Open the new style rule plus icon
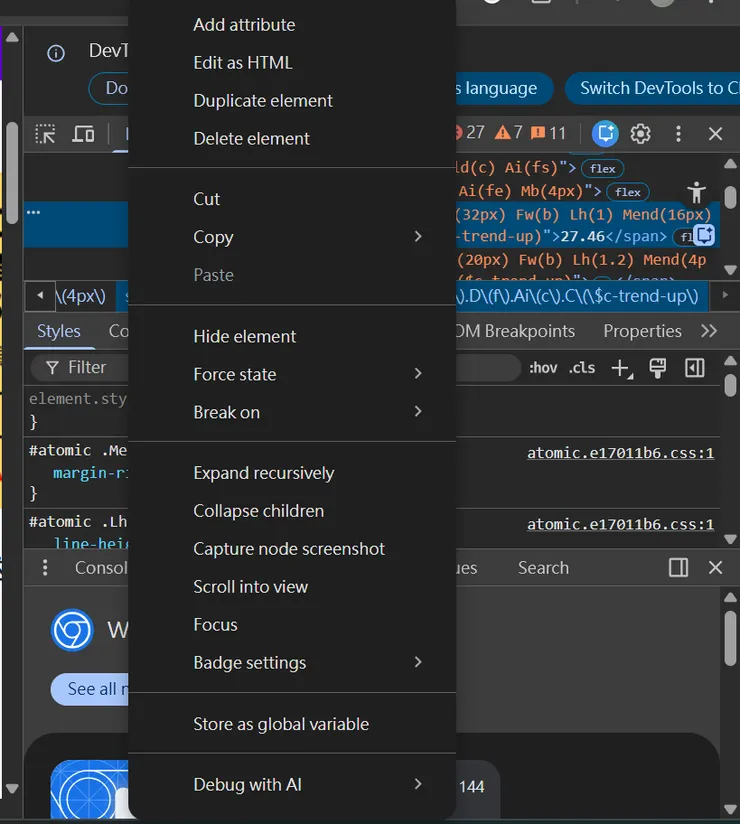Image resolution: width=740 pixels, height=824 pixels. 622,368
